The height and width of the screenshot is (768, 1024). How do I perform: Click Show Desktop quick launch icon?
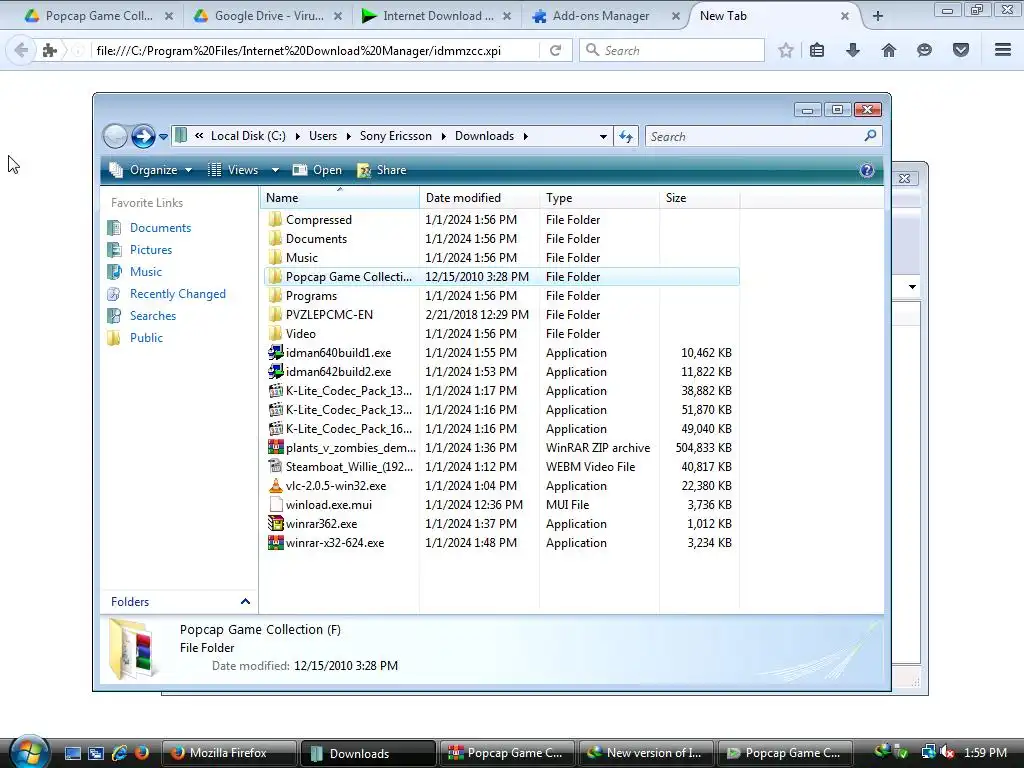point(72,753)
